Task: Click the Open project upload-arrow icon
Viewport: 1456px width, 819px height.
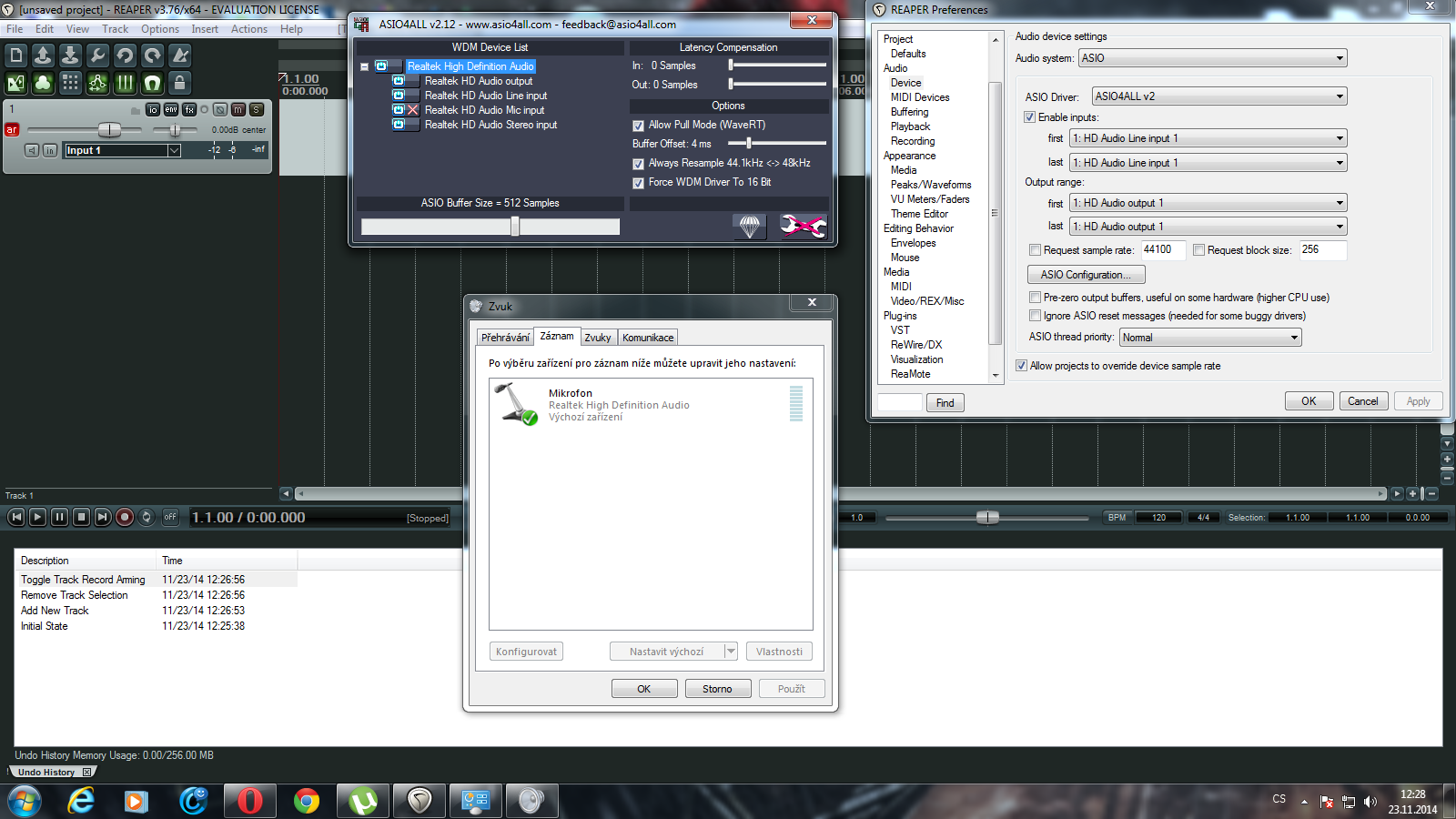Action: (43, 56)
